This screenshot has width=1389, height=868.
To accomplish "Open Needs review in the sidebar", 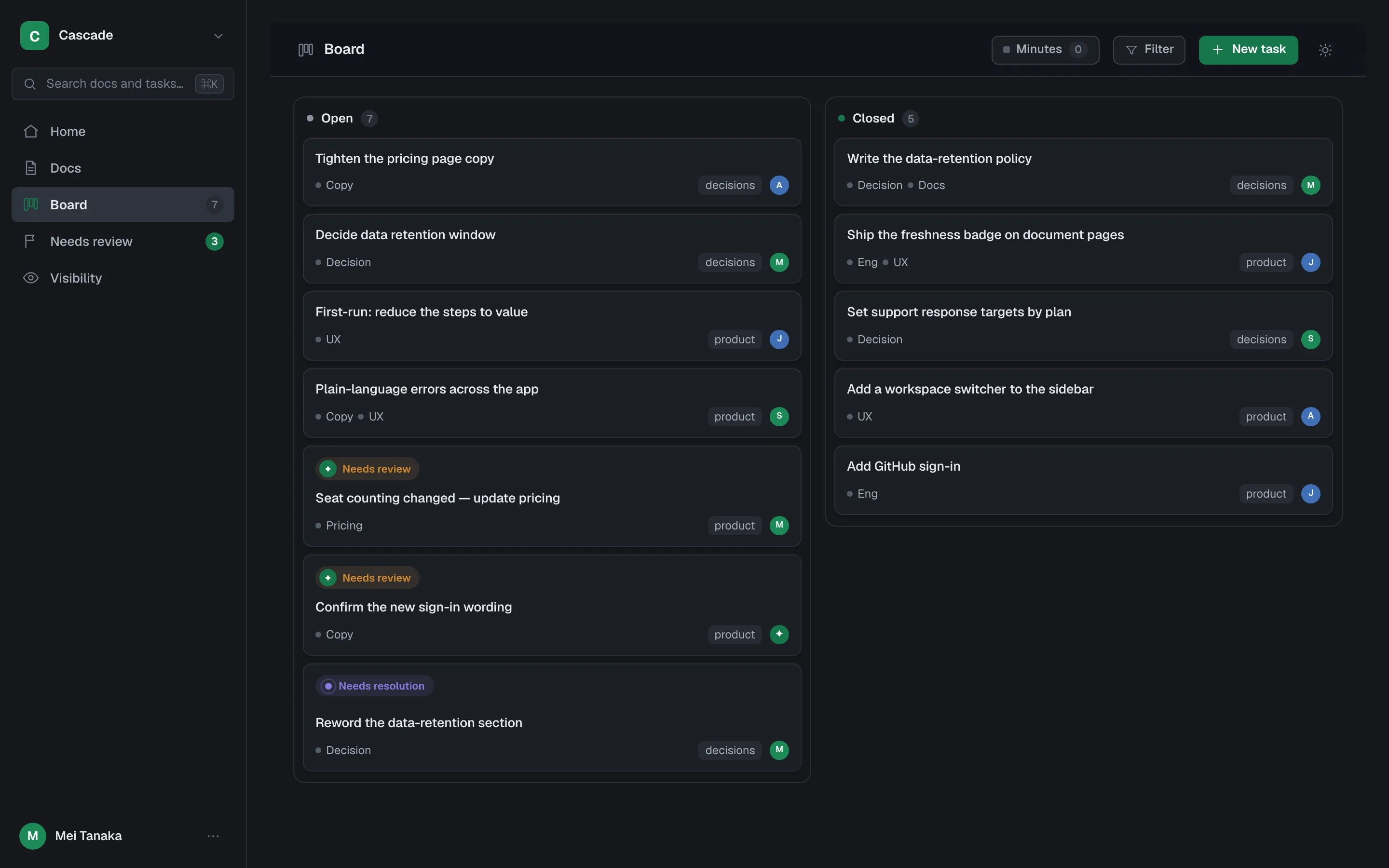I will pos(123,241).
